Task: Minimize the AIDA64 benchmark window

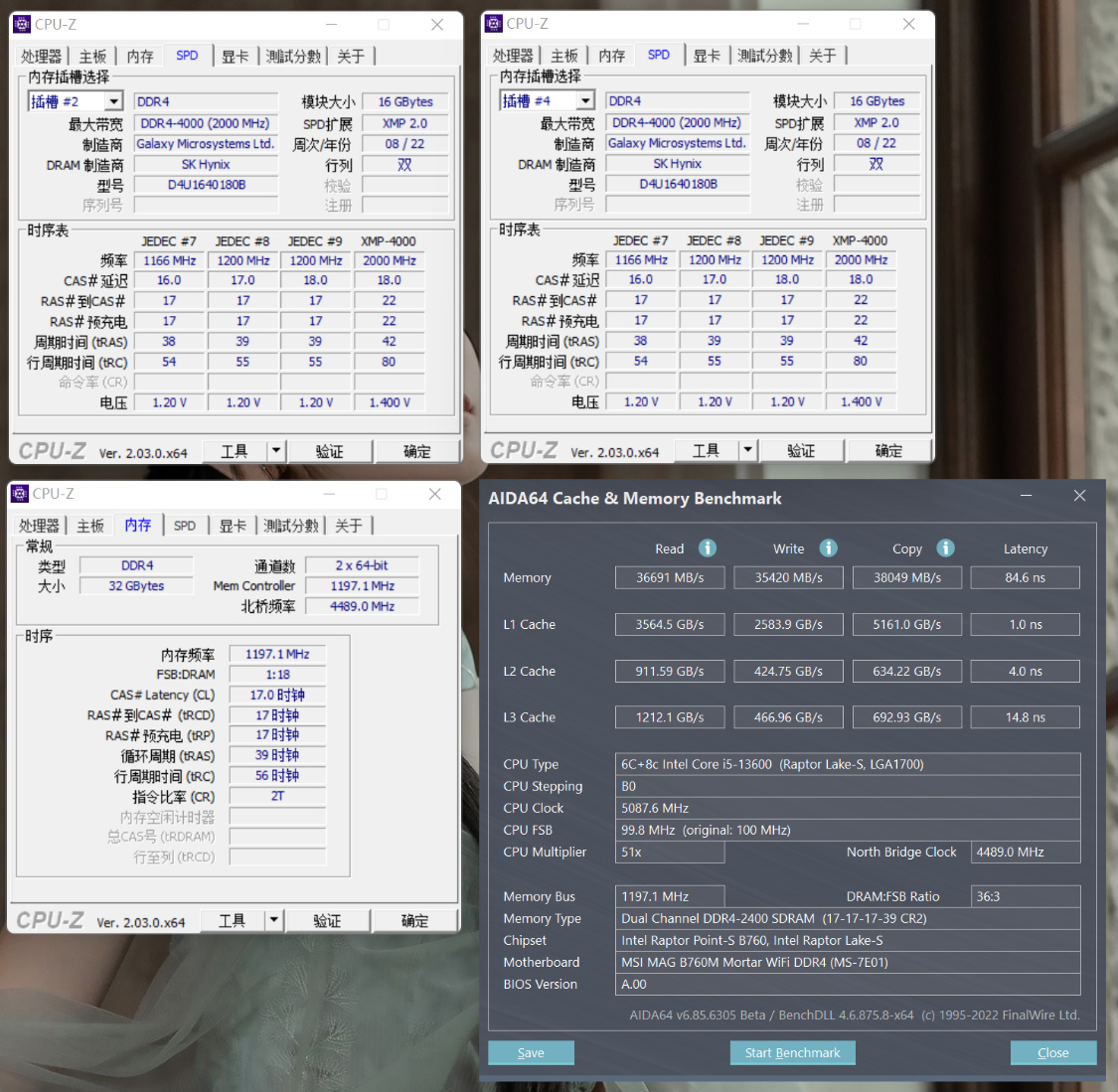Action: click(x=1026, y=495)
